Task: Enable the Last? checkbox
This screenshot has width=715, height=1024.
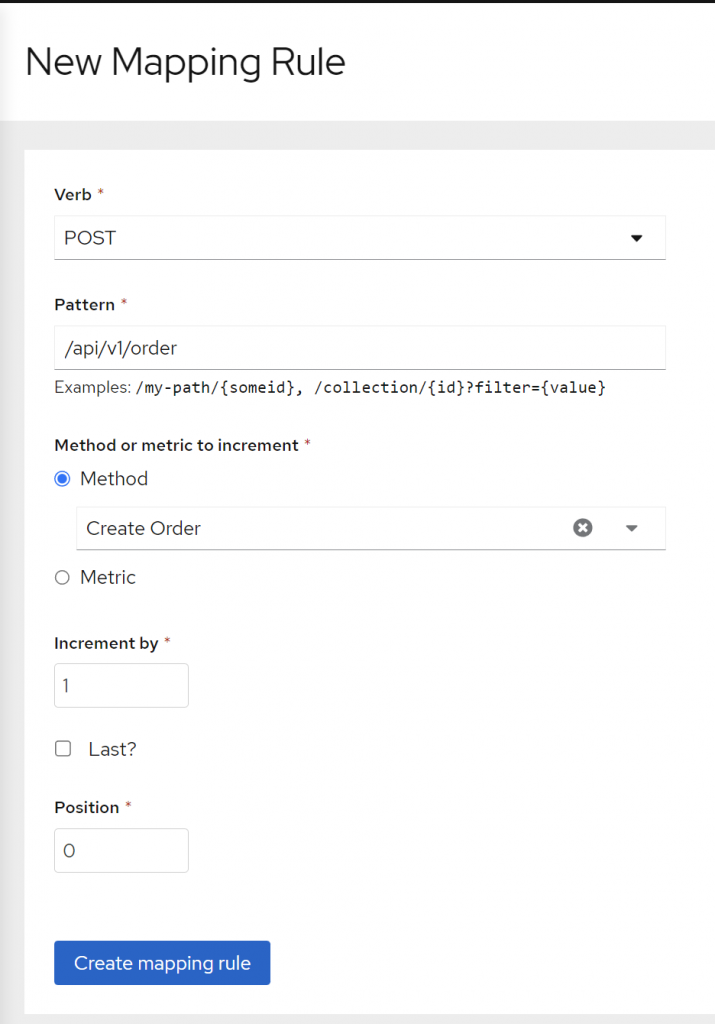Action: [x=63, y=749]
